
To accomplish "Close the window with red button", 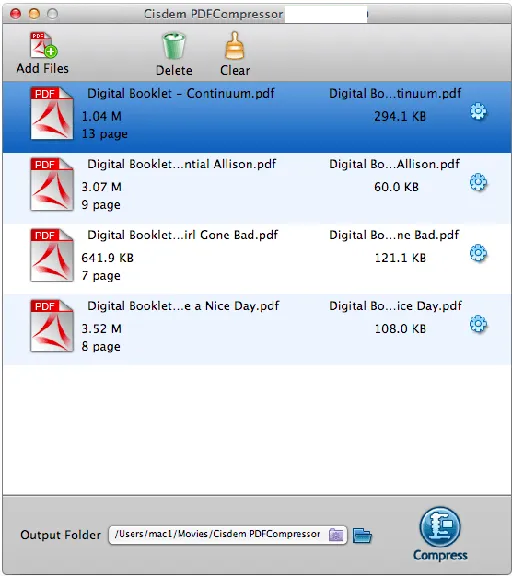I will click(x=15, y=14).
